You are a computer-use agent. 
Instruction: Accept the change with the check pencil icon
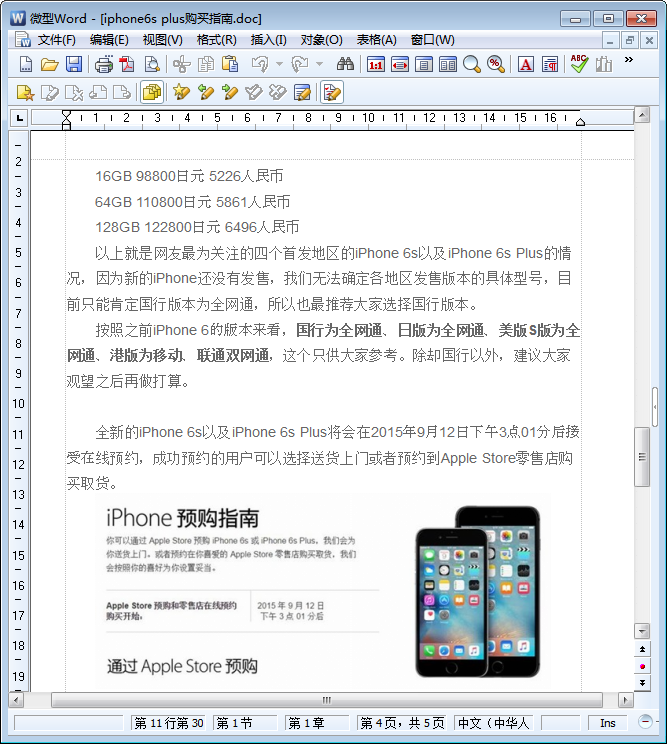coord(254,93)
